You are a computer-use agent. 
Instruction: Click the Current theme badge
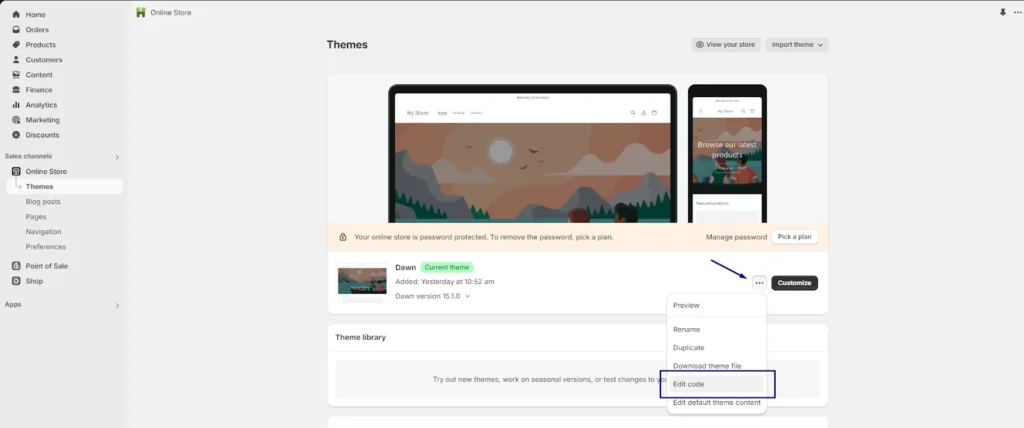point(447,267)
